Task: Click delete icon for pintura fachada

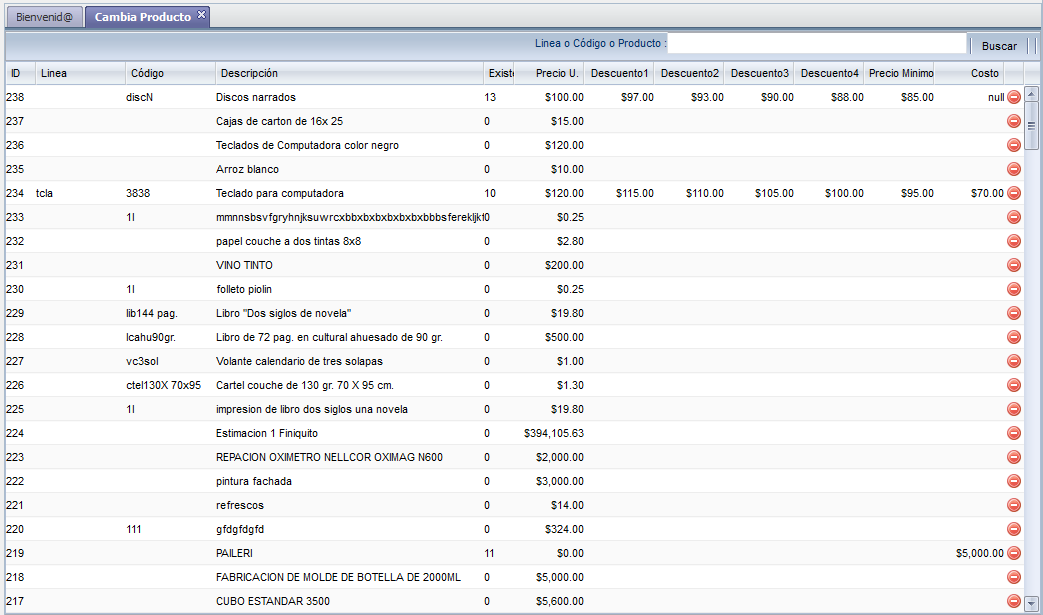Action: [1013, 481]
